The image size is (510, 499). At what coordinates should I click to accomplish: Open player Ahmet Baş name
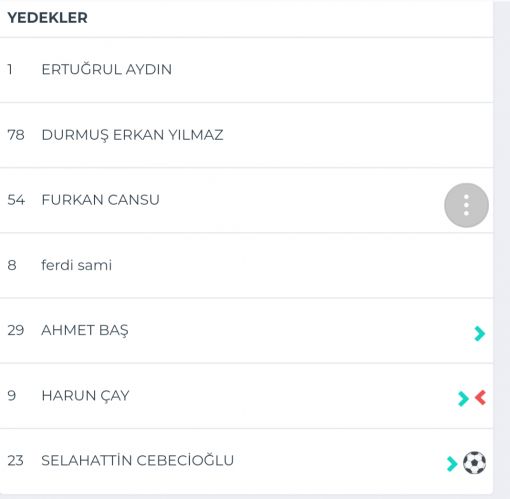(85, 330)
